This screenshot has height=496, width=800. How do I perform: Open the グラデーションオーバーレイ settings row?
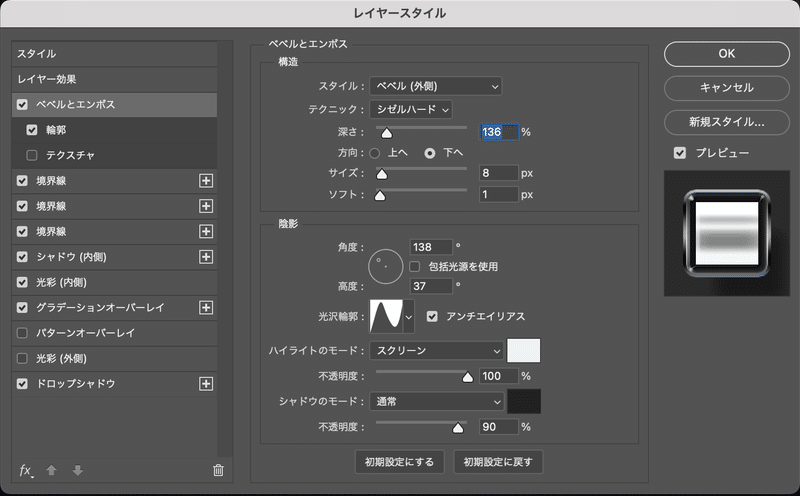(114, 308)
